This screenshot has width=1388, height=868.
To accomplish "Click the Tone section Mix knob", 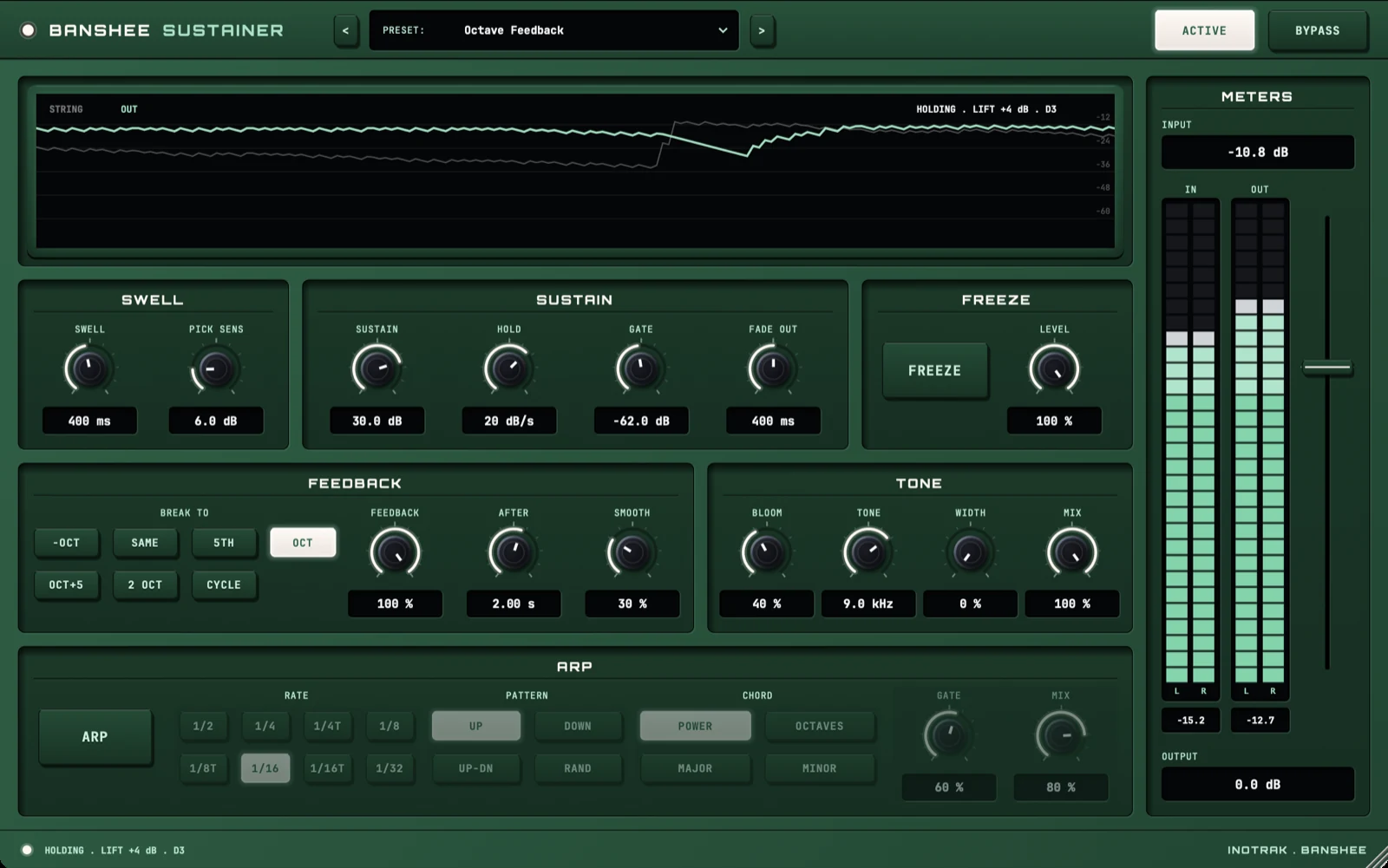I will (x=1072, y=552).
